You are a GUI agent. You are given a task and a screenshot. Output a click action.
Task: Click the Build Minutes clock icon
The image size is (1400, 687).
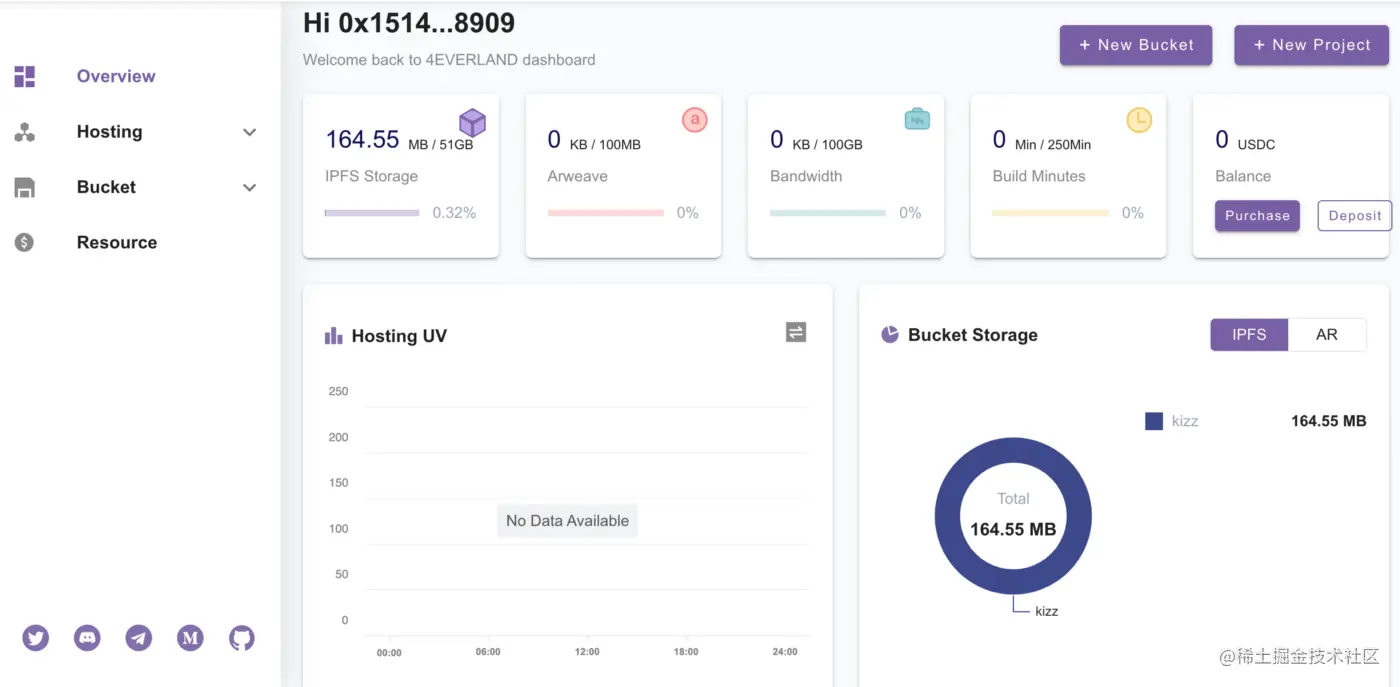click(1139, 120)
